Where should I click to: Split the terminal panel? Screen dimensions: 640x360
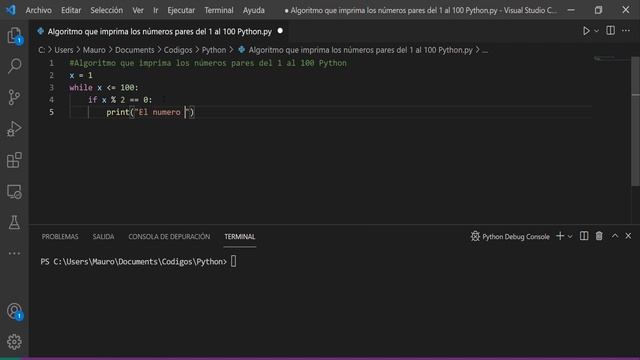[x=584, y=236]
